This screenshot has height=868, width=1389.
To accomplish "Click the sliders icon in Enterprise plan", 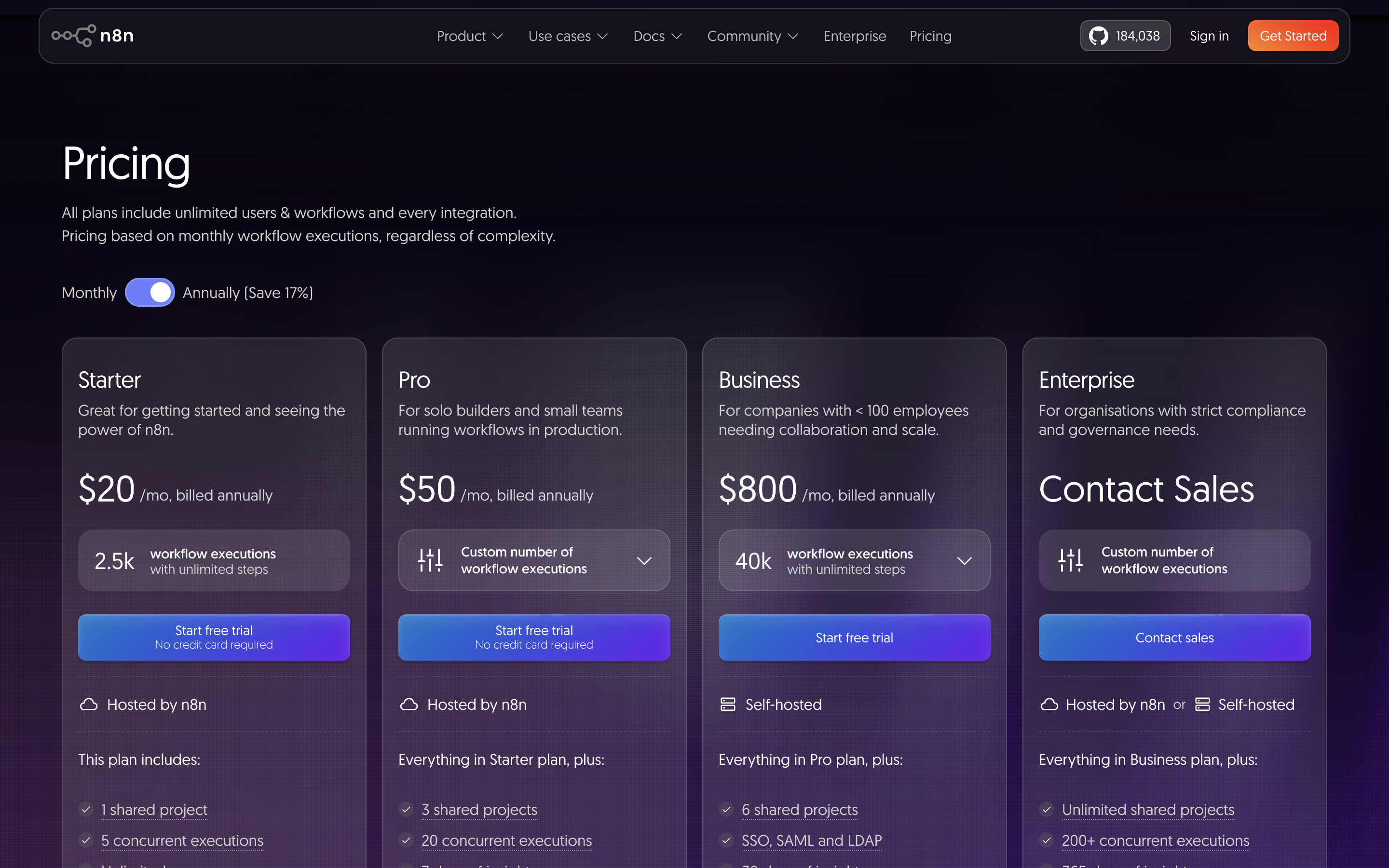I will [x=1071, y=560].
